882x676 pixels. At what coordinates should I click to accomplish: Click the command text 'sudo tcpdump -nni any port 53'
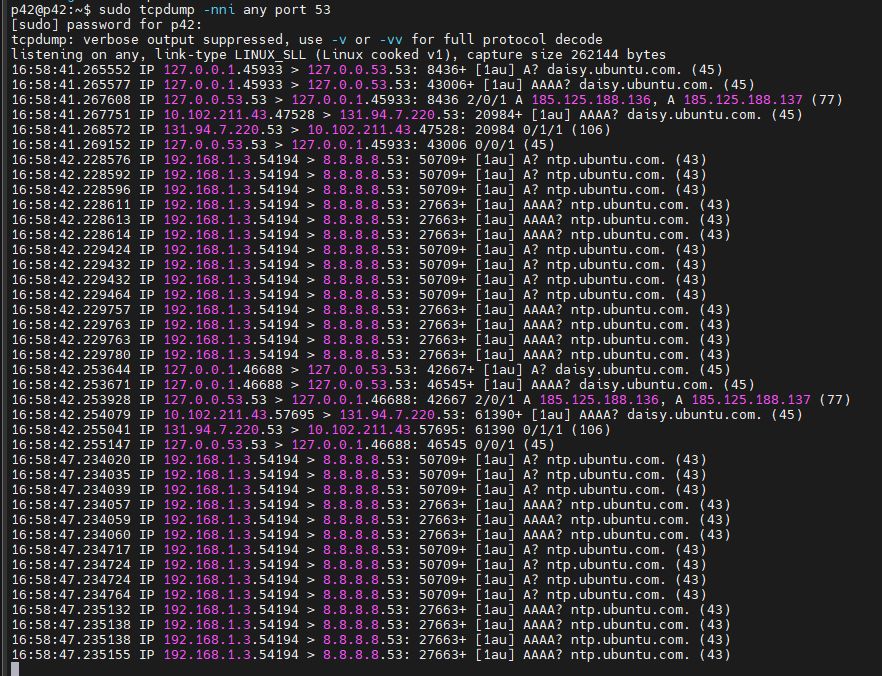point(214,10)
